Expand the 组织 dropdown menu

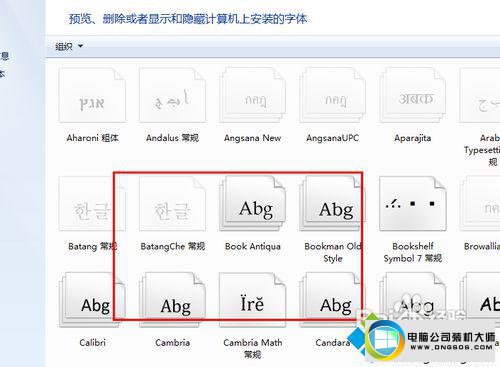(69, 46)
